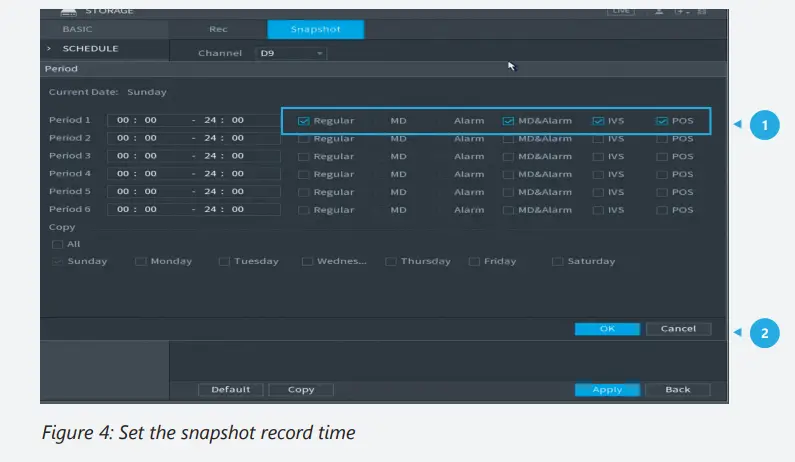Uncheck Regular for Period 1
The width and height of the screenshot is (795, 462).
(303, 121)
